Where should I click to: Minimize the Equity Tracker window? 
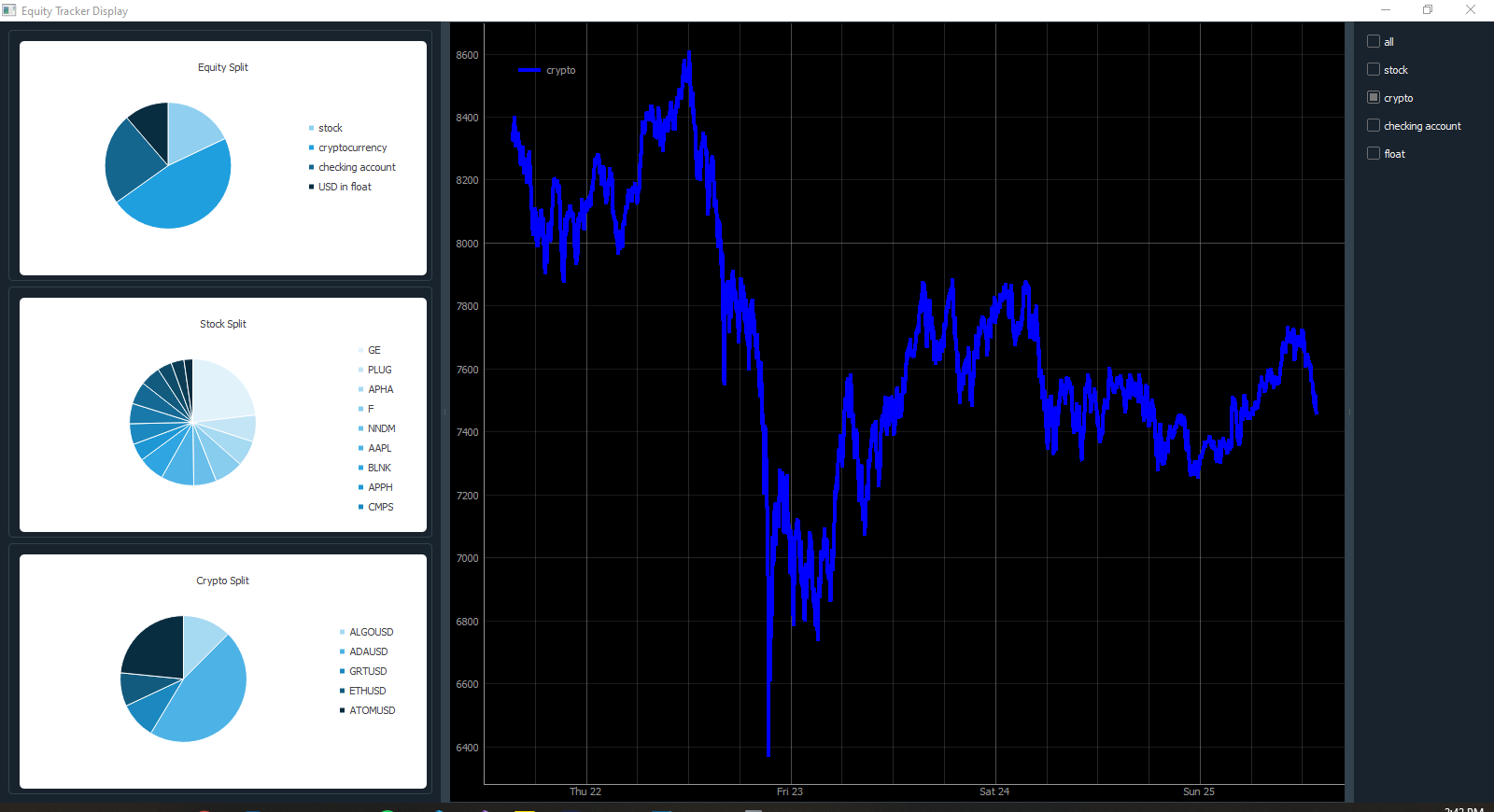point(1386,9)
